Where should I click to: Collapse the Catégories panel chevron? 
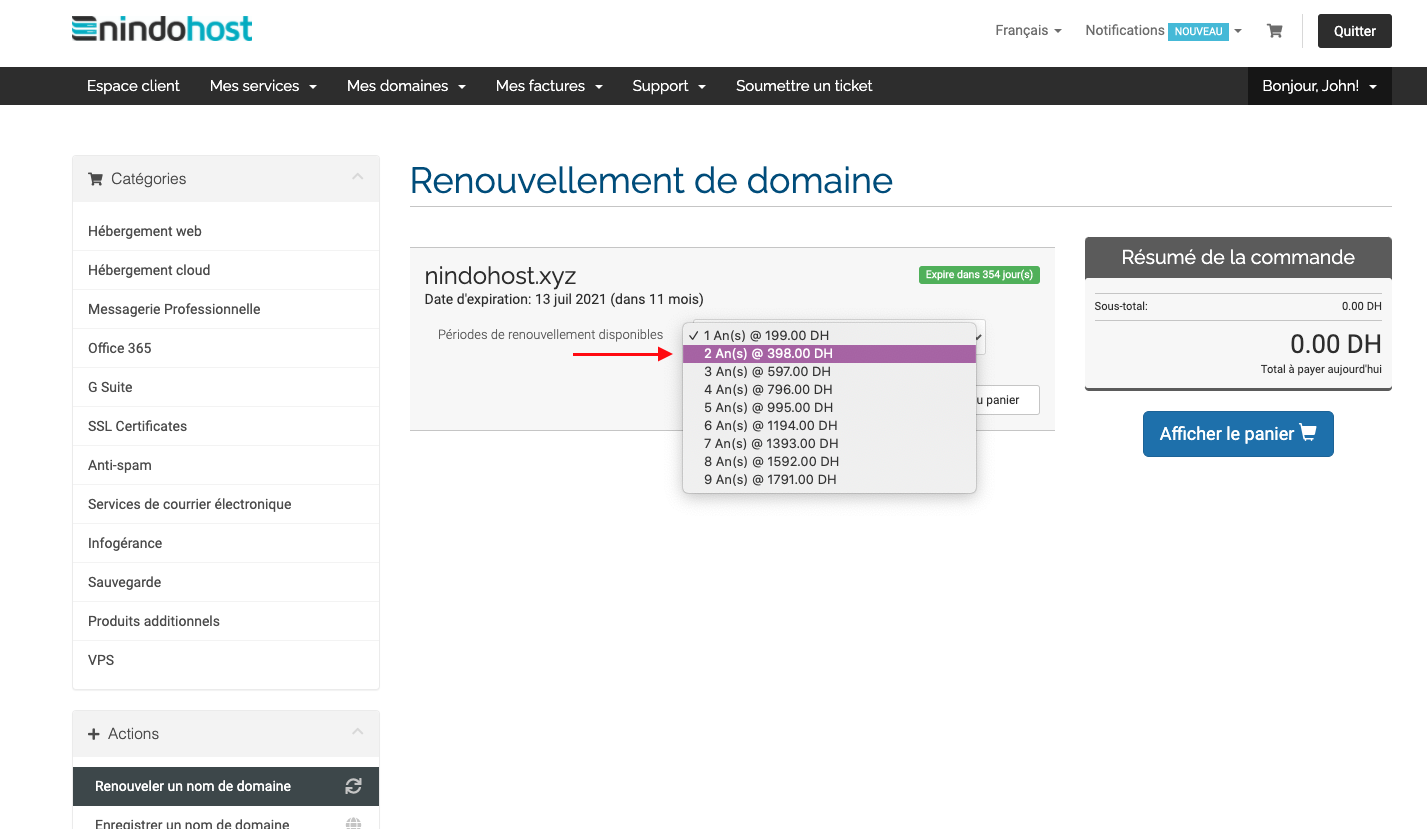(x=358, y=178)
